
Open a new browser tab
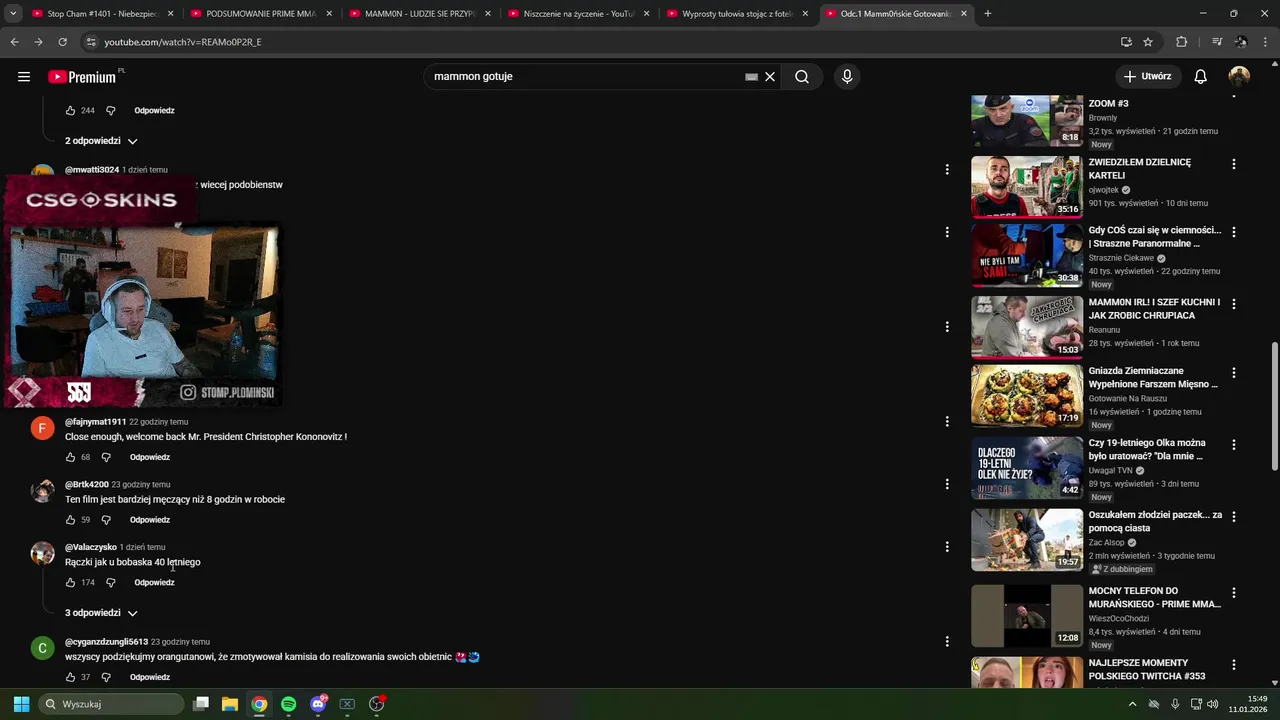pyautogui.click(x=988, y=14)
